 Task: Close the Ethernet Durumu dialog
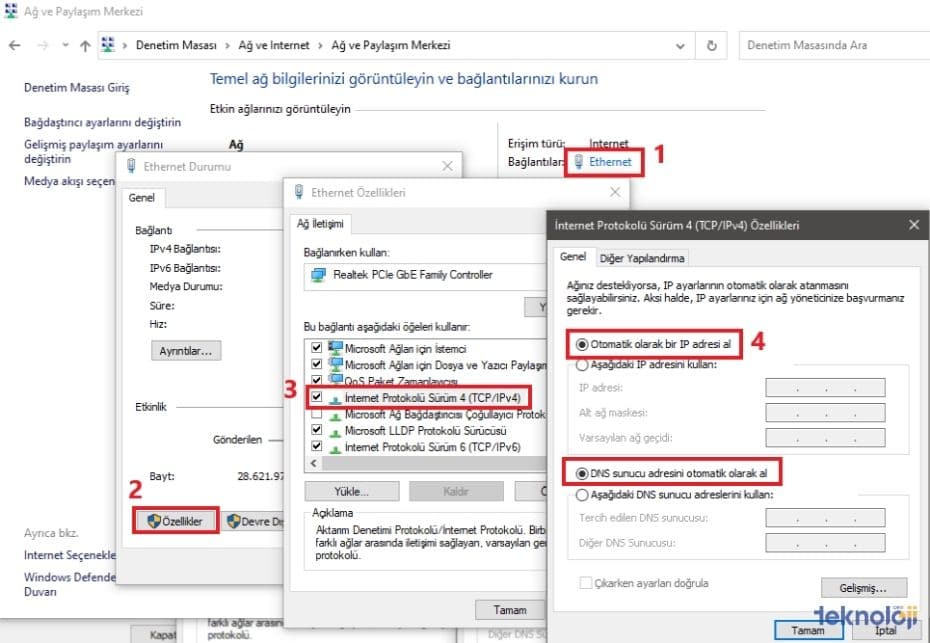point(447,167)
